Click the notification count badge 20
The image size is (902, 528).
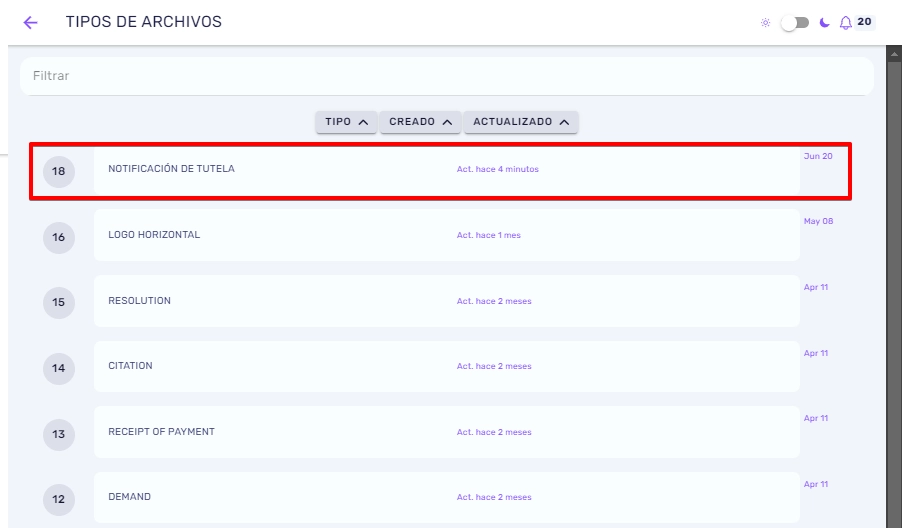[864, 21]
